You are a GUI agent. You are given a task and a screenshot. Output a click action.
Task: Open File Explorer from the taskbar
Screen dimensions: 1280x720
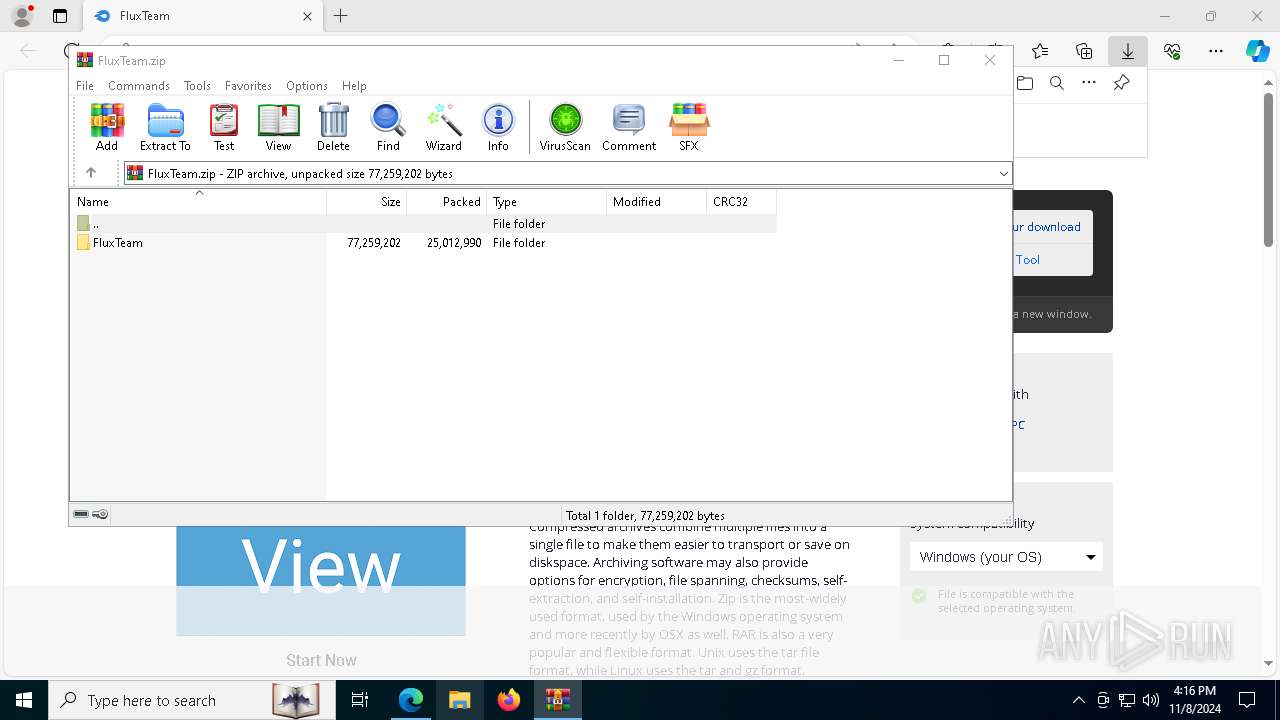point(459,700)
